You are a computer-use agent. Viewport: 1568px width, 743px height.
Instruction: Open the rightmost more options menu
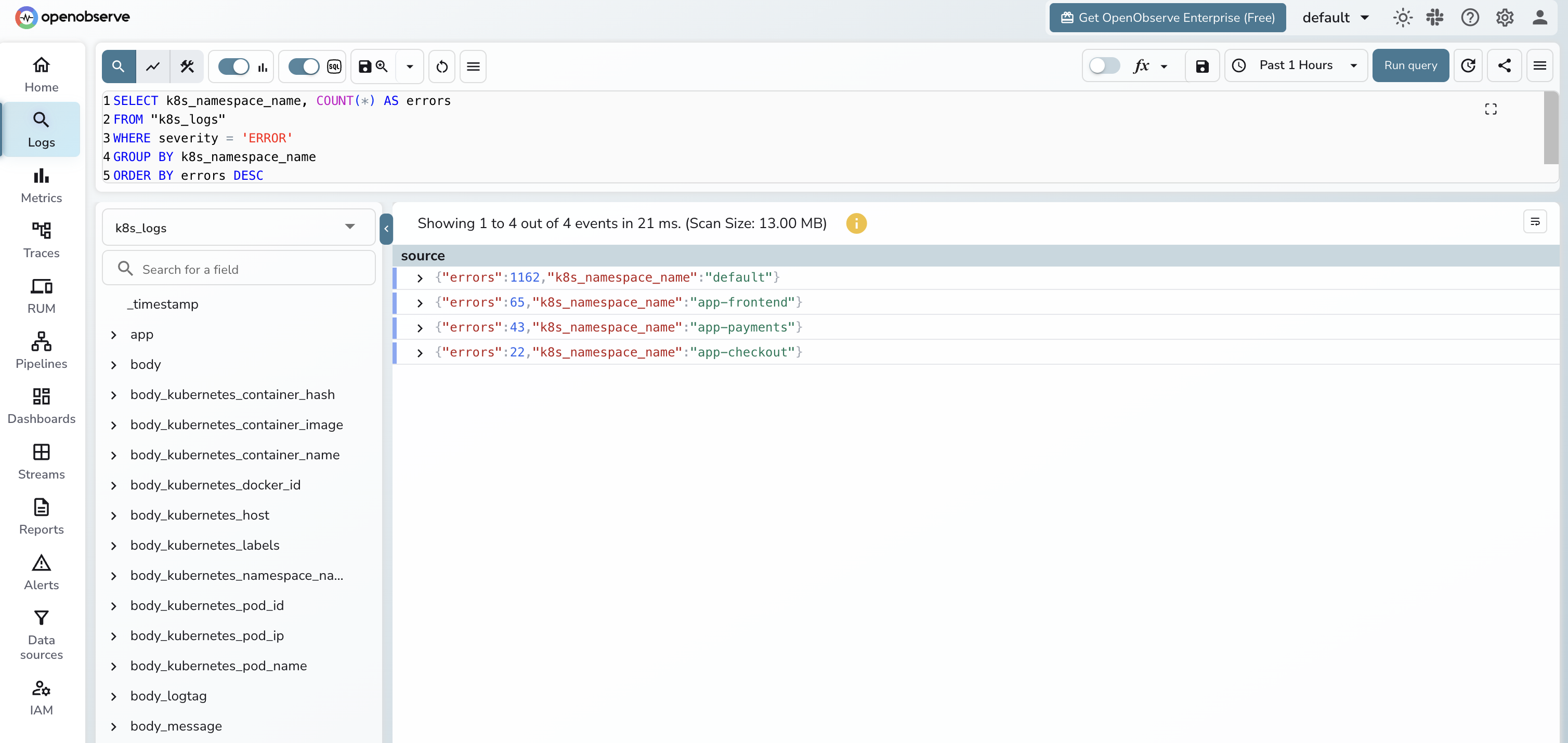tap(1539, 65)
